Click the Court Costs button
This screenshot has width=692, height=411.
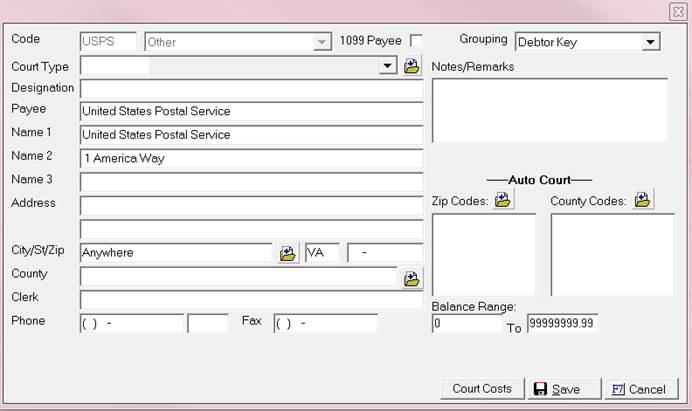pos(482,389)
